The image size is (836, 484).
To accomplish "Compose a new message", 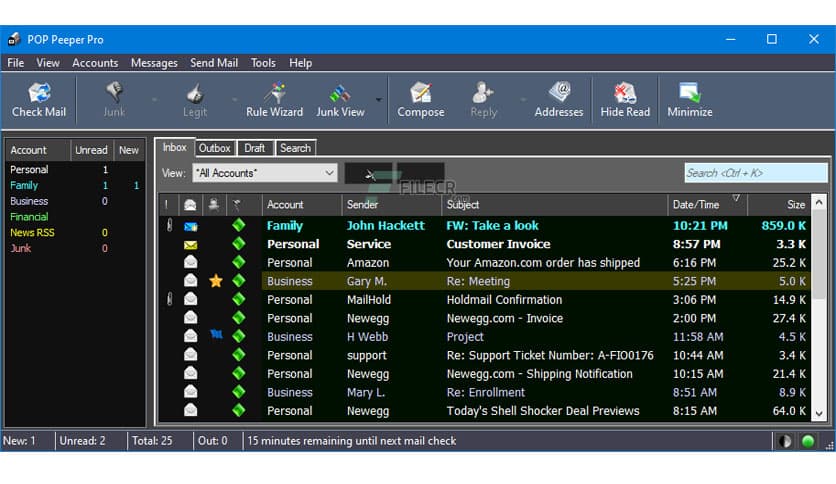I will pyautogui.click(x=421, y=100).
